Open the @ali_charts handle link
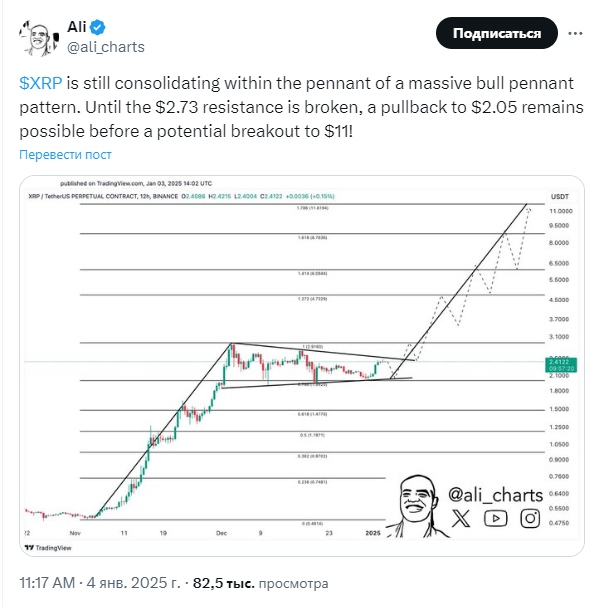 tap(106, 47)
